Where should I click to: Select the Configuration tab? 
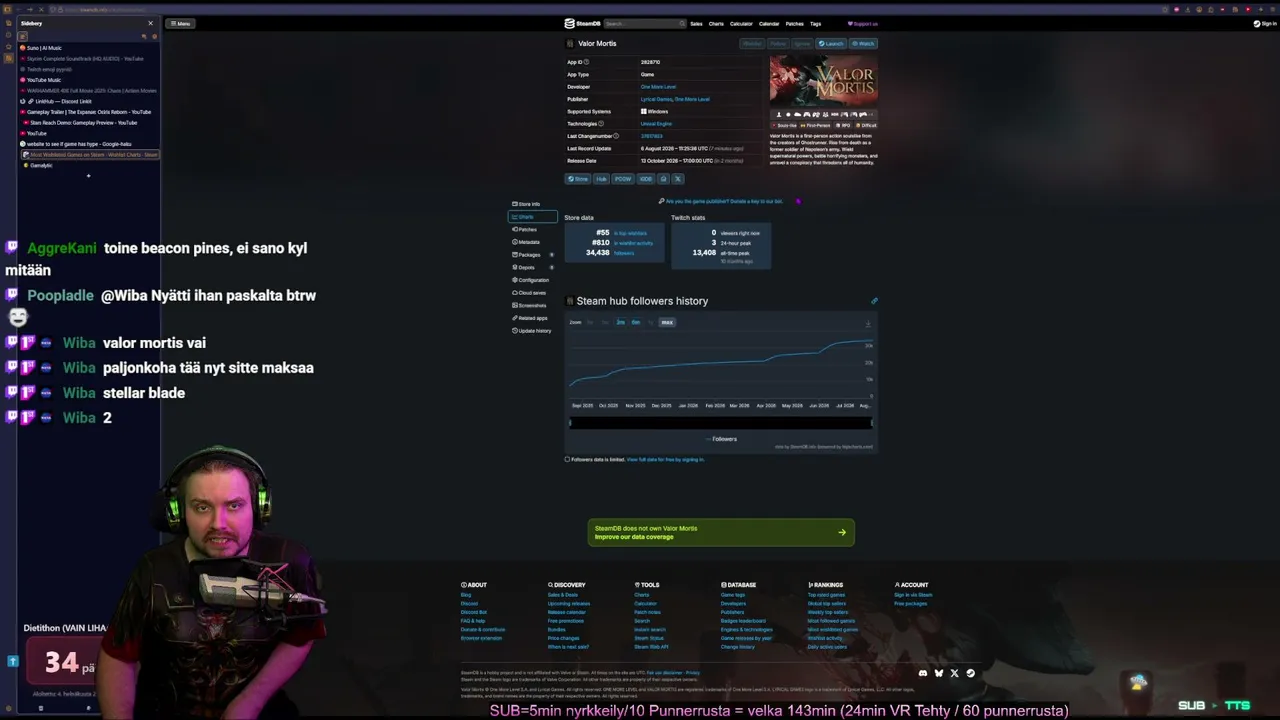[531, 280]
